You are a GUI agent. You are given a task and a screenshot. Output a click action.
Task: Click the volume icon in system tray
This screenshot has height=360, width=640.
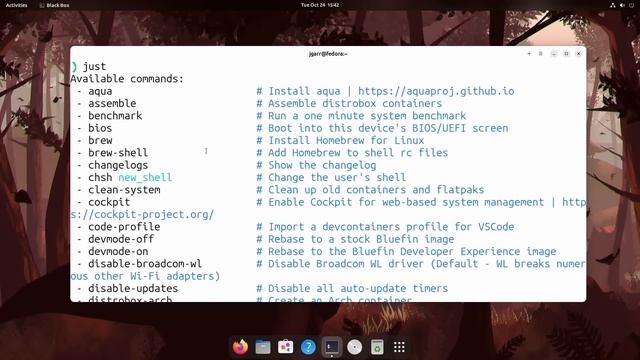622,5
